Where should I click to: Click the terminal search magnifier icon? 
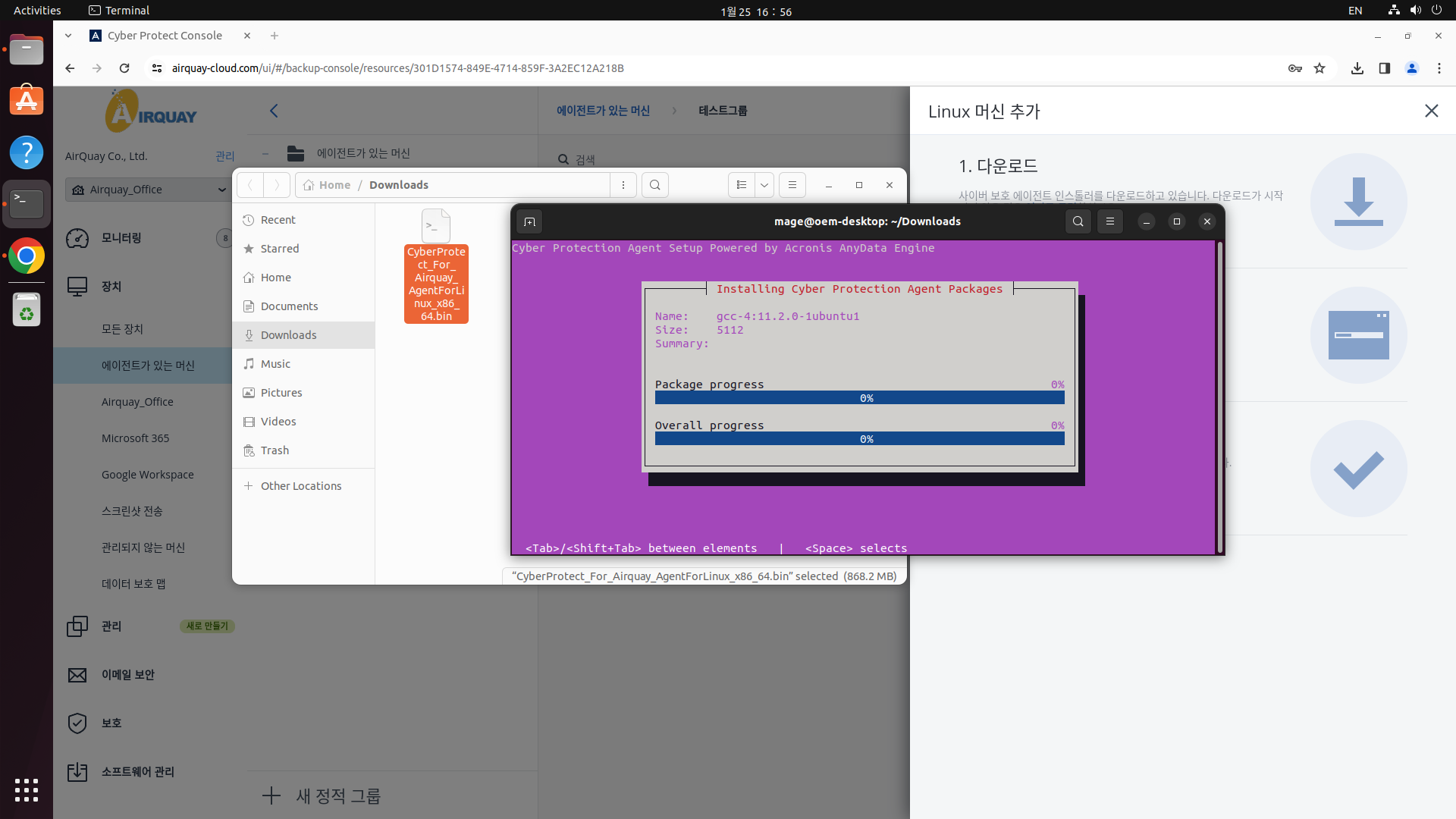click(x=1078, y=221)
